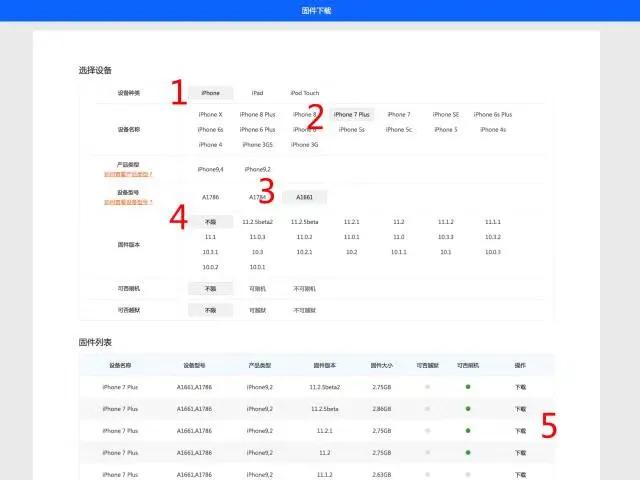The image size is (640, 480).
Task: Set firmware version filter to 不限
Action: coord(210,222)
